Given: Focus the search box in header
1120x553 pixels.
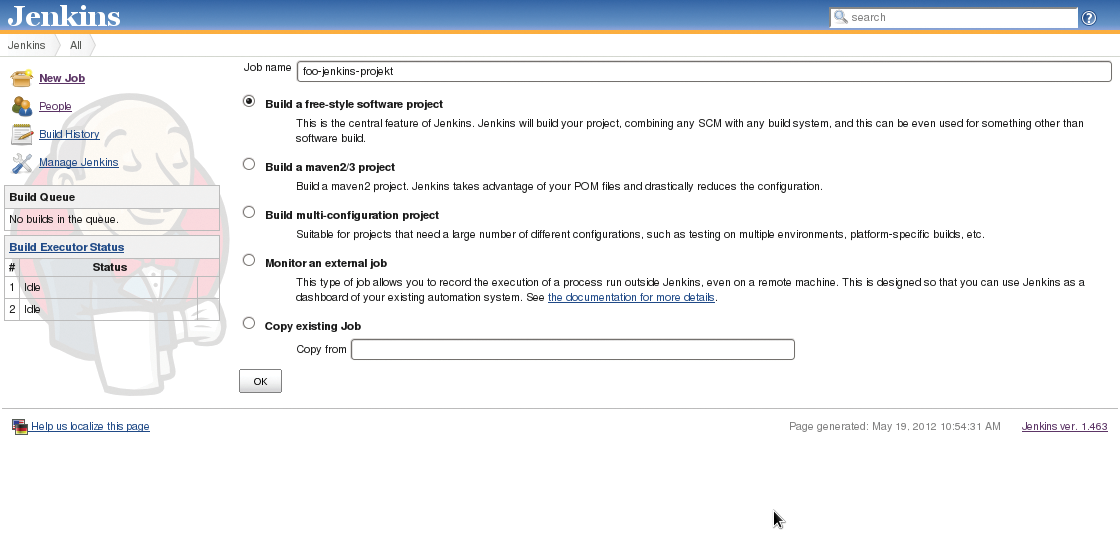Looking at the screenshot, I should pyautogui.click(x=954, y=17).
